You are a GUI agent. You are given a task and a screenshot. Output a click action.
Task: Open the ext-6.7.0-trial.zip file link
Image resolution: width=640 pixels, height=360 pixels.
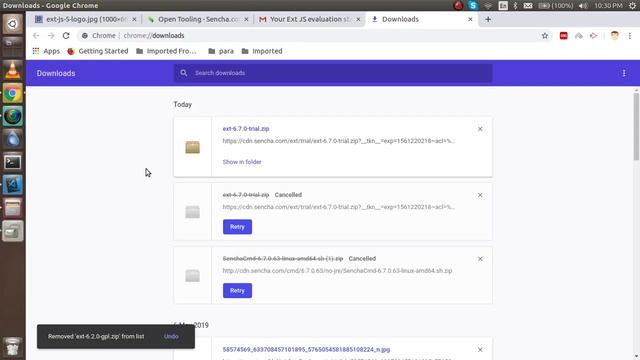click(246, 129)
